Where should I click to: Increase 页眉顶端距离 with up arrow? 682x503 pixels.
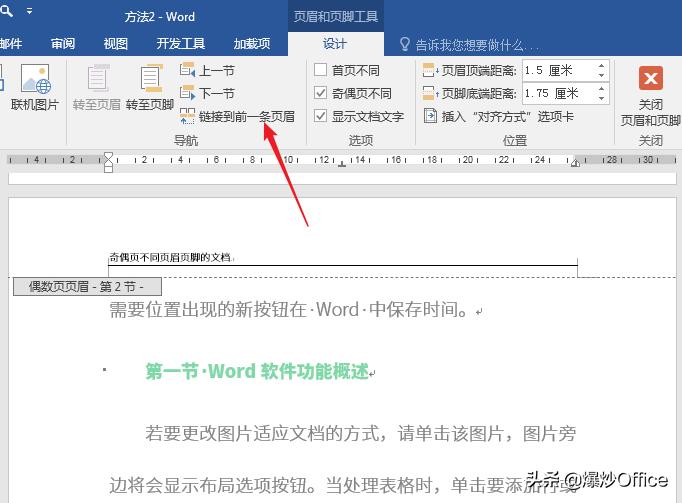[x=601, y=66]
